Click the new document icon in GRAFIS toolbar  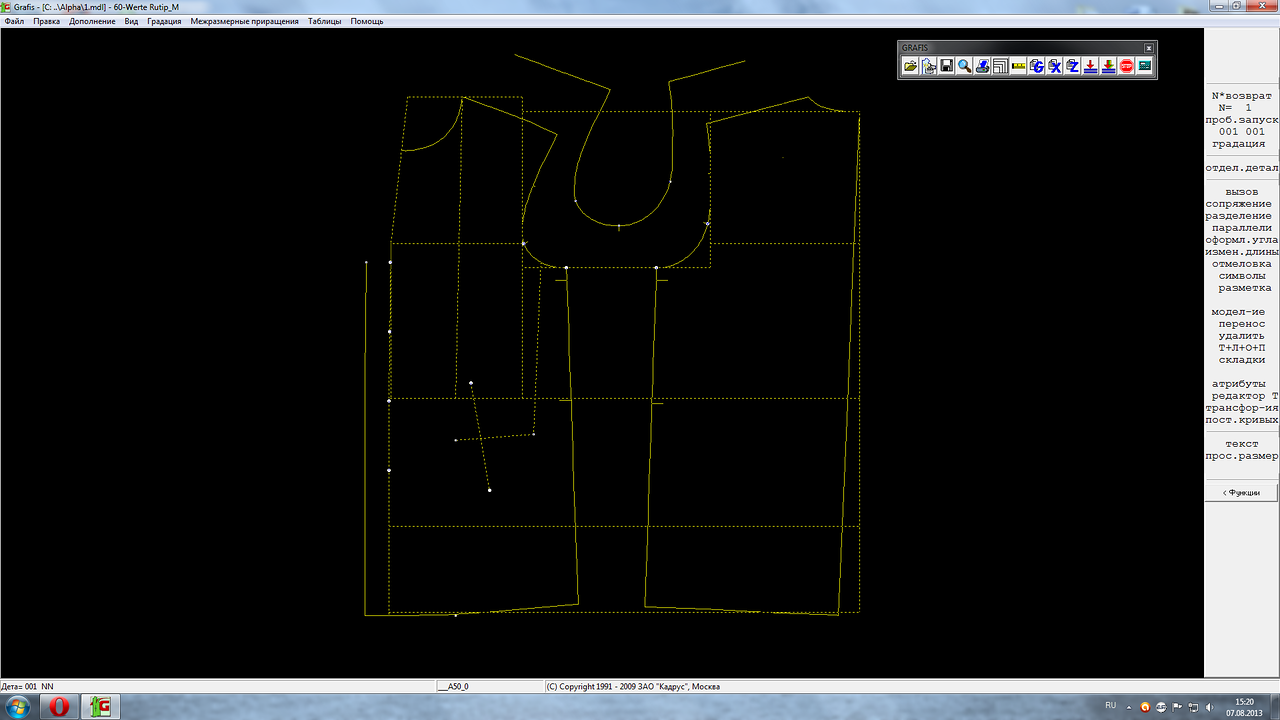(929, 66)
